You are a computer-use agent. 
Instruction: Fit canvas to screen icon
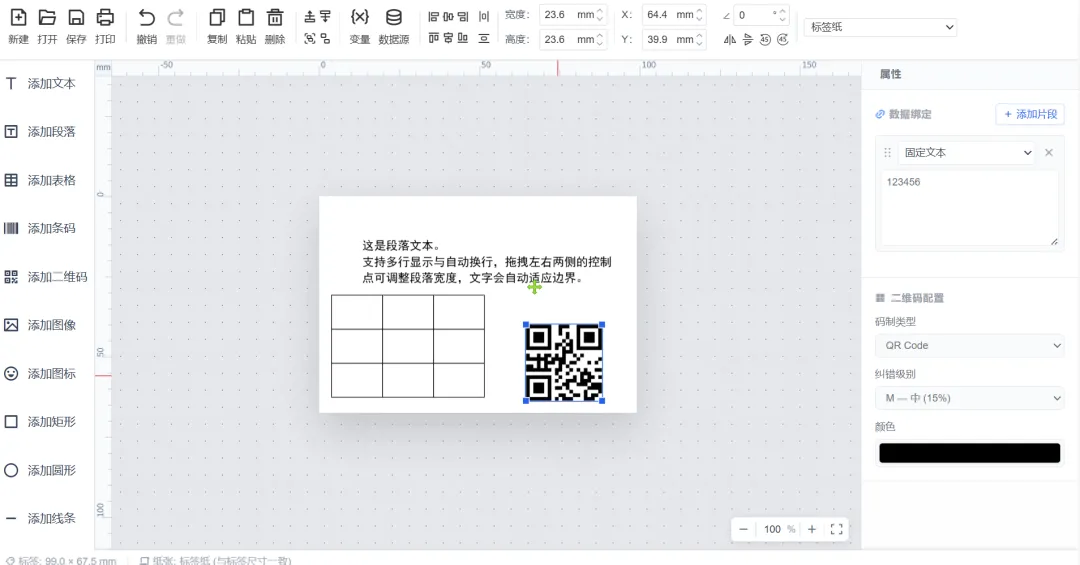[836, 529]
